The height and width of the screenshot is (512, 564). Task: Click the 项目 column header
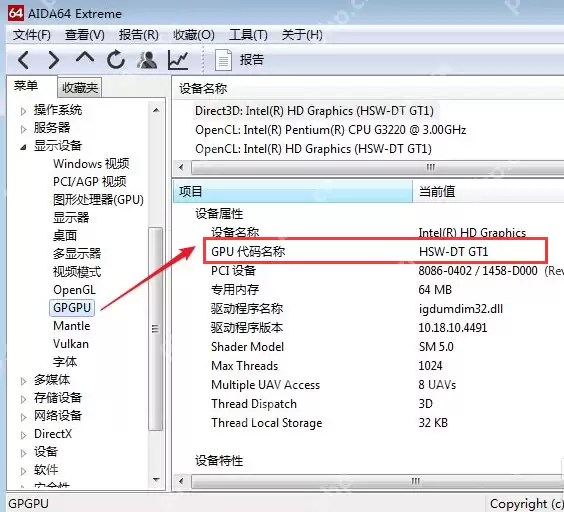point(292,191)
